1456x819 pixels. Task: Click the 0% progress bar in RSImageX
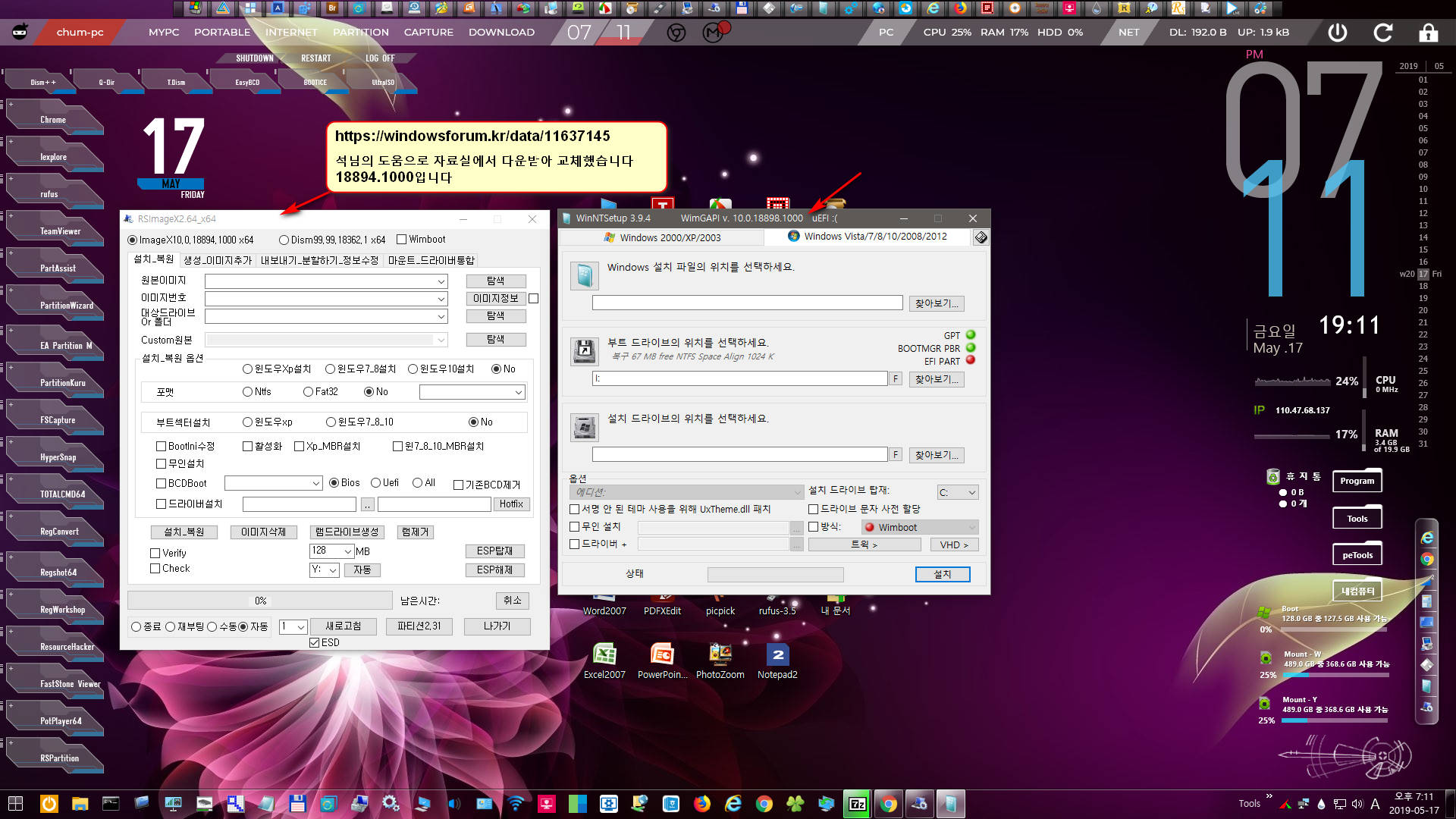pyautogui.click(x=260, y=601)
